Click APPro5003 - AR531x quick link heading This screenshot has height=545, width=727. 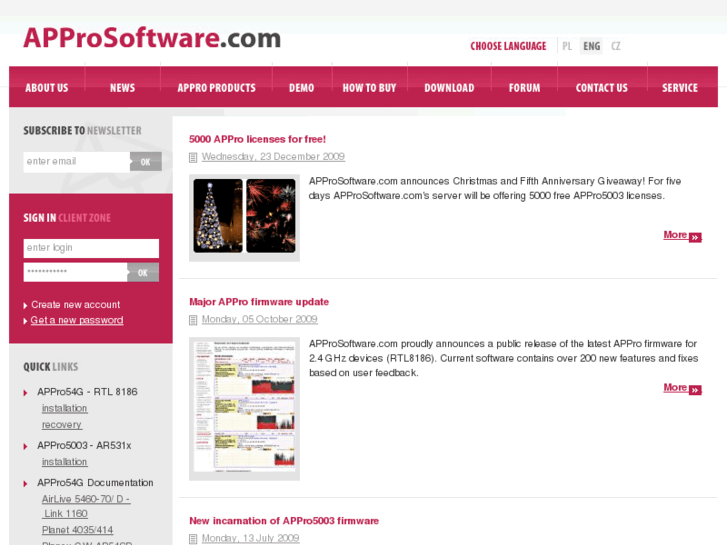click(84, 446)
